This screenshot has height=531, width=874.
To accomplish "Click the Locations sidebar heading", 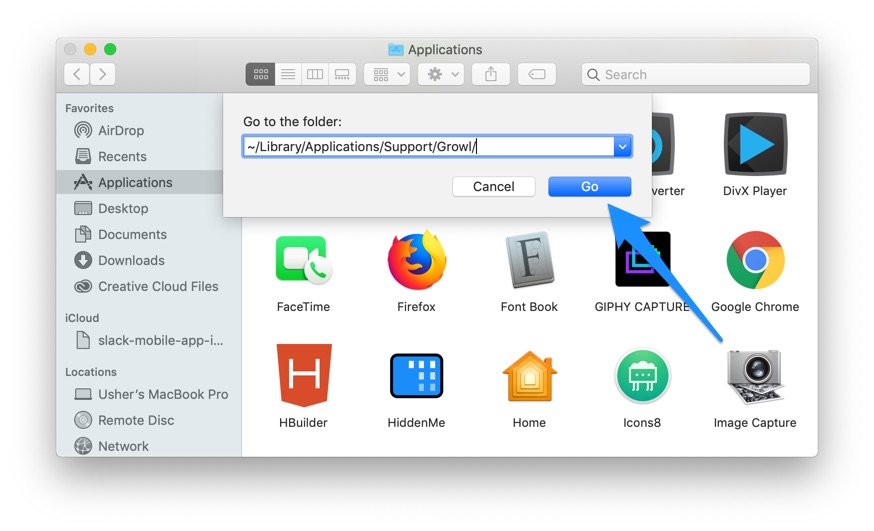I will 91,372.
